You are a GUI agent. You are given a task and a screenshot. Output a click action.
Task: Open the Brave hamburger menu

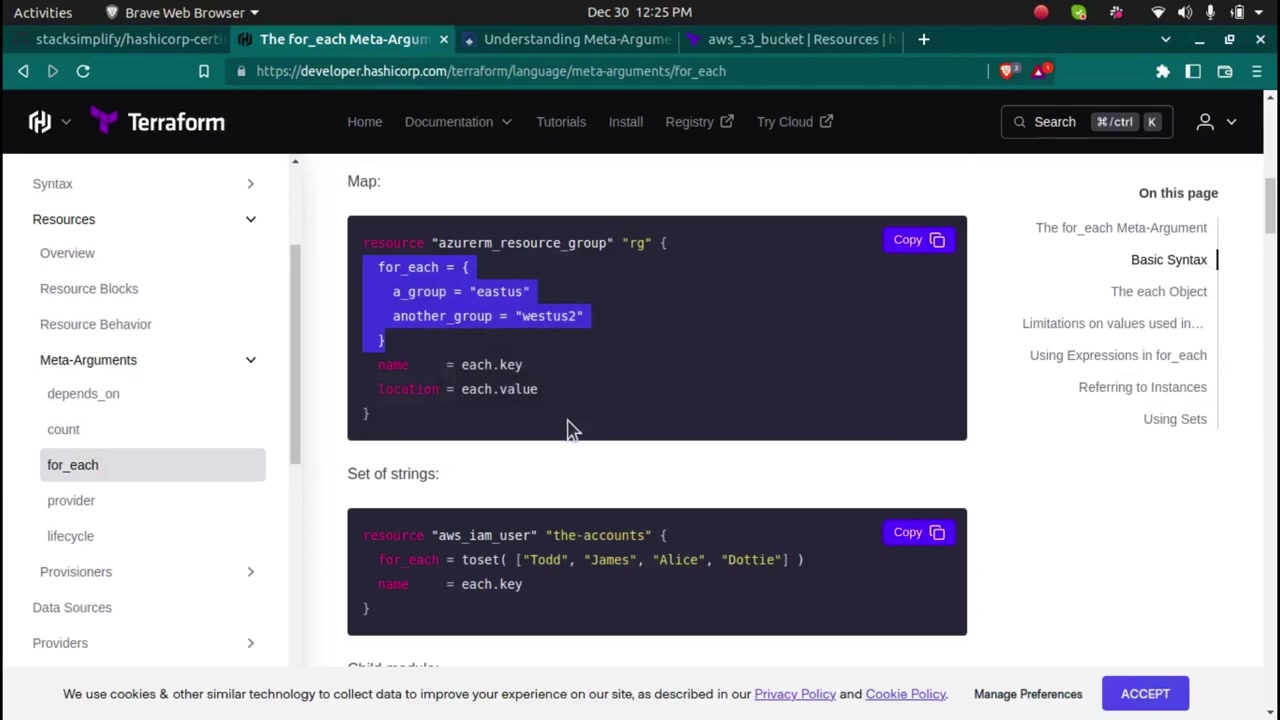[1257, 71]
